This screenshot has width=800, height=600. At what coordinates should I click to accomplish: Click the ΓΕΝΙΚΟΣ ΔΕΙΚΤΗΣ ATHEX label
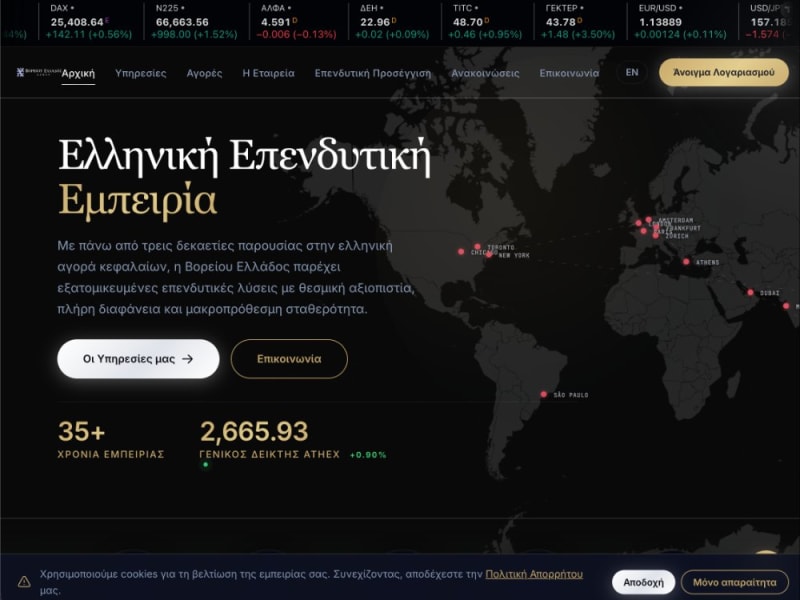[x=269, y=454]
